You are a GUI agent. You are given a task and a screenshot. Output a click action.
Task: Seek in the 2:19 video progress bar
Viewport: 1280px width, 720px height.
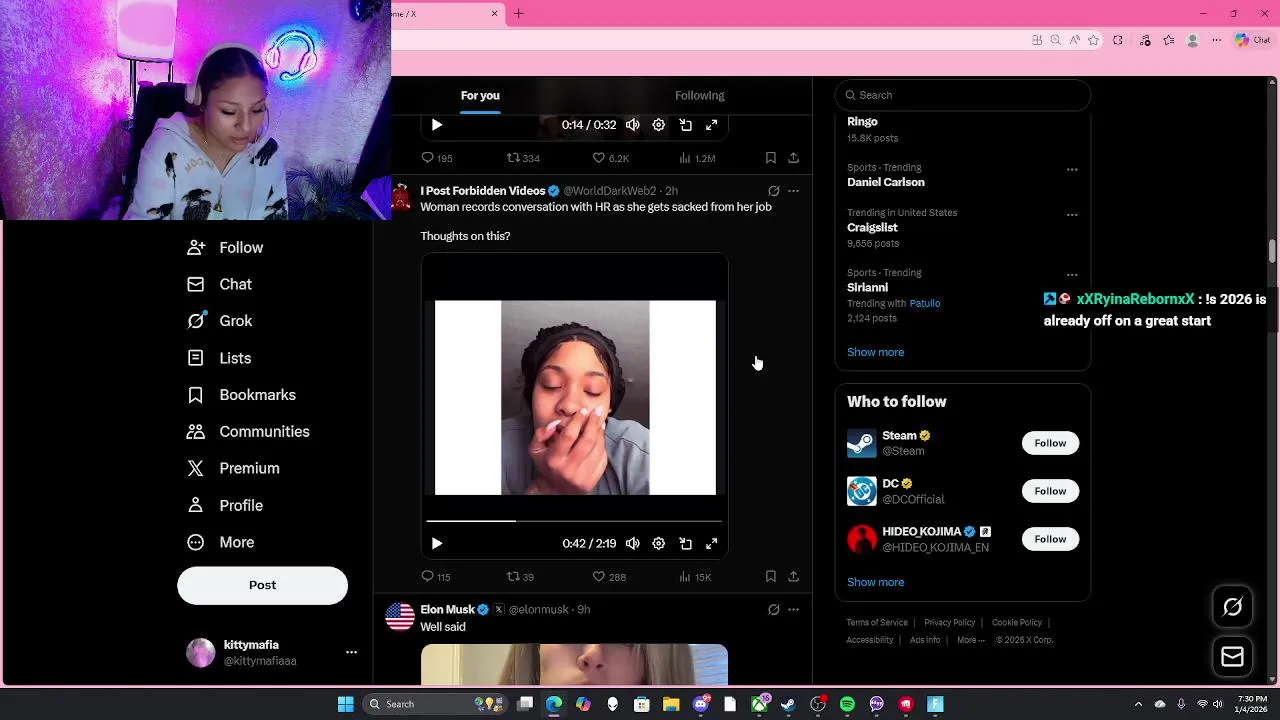point(574,521)
